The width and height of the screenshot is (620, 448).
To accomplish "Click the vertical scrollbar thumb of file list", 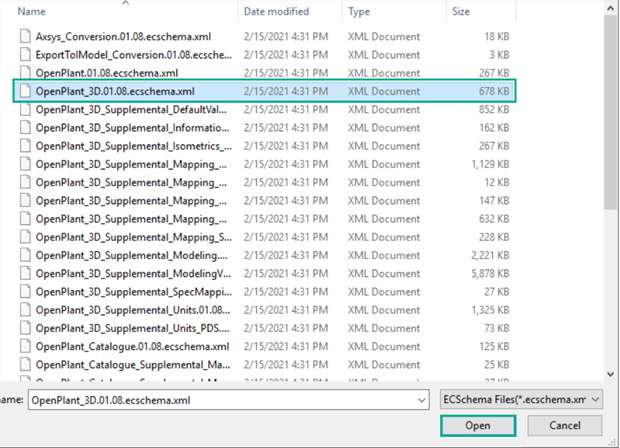I will click(610, 112).
